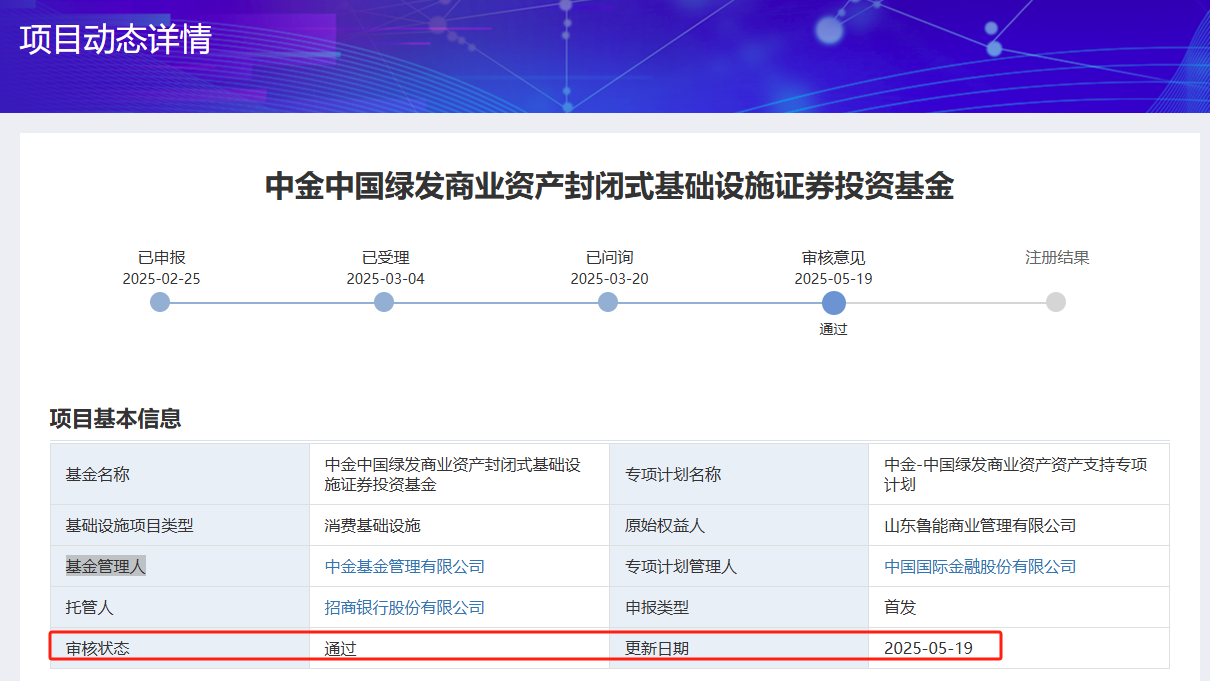The image size is (1210, 681).
Task: Click the 2025-05-19 value in the table
Action: [928, 648]
